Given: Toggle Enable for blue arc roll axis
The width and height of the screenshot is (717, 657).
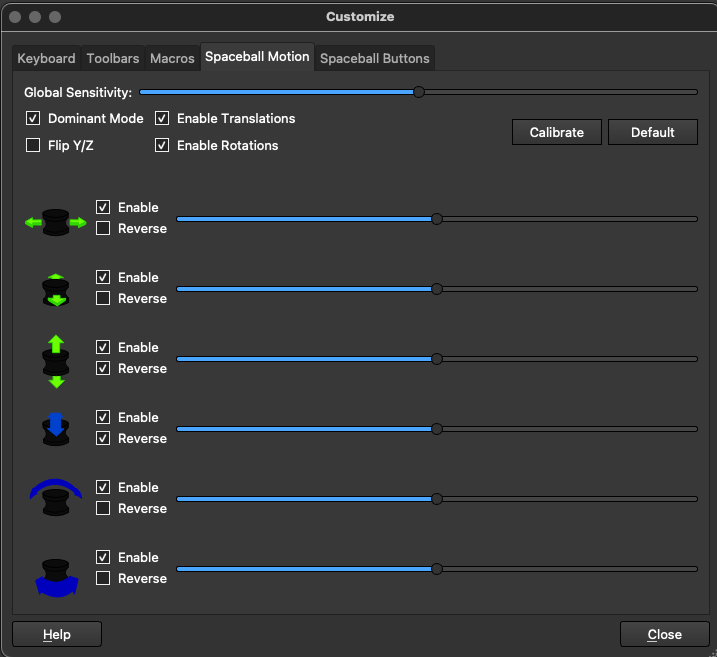Looking at the screenshot, I should tap(103, 487).
